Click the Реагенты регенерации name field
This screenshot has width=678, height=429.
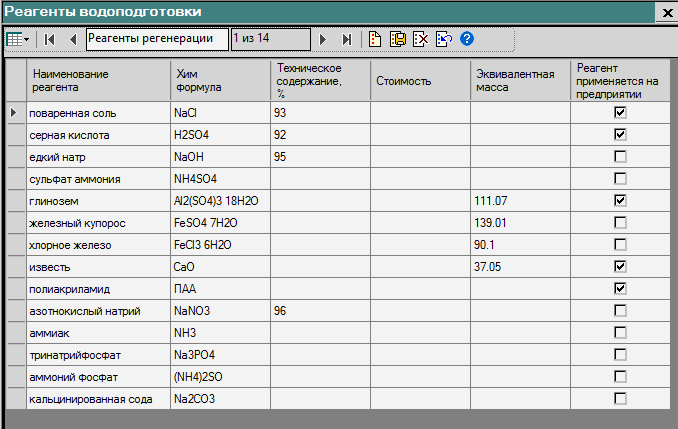click(x=155, y=39)
